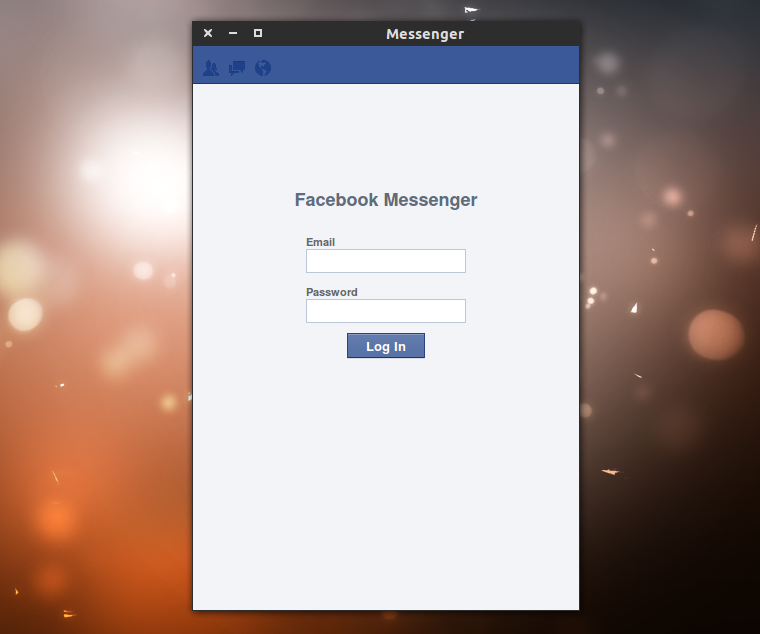Screen dimensions: 760x634
Task: Maximize the Messenger window
Action: pyautogui.click(x=258, y=33)
